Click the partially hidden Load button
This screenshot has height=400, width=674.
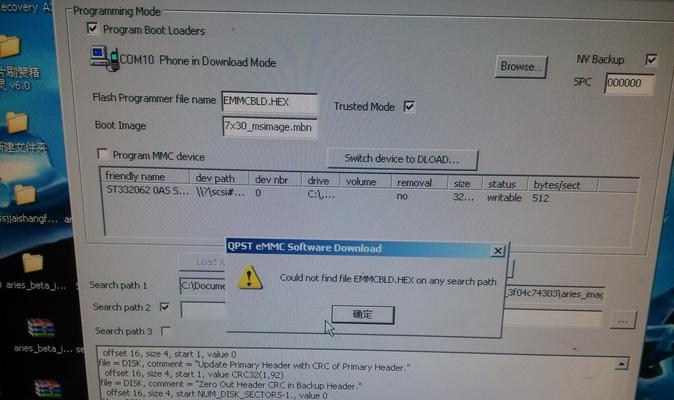[x=202, y=262]
